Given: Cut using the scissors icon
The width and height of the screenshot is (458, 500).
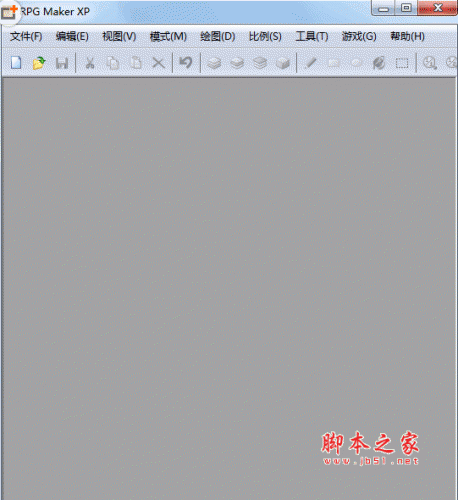Looking at the screenshot, I should pyautogui.click(x=90, y=63).
